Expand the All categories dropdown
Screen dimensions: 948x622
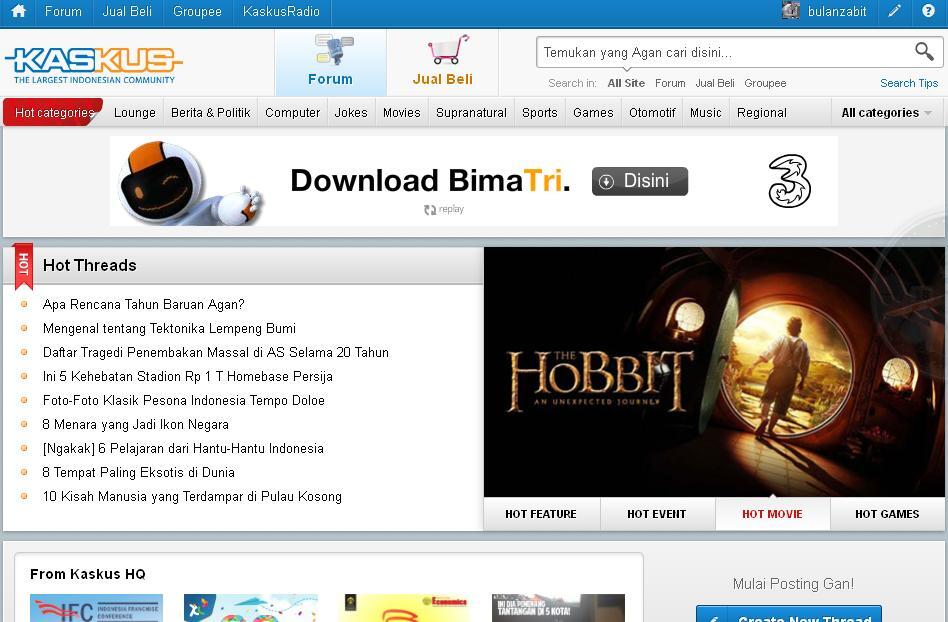886,113
